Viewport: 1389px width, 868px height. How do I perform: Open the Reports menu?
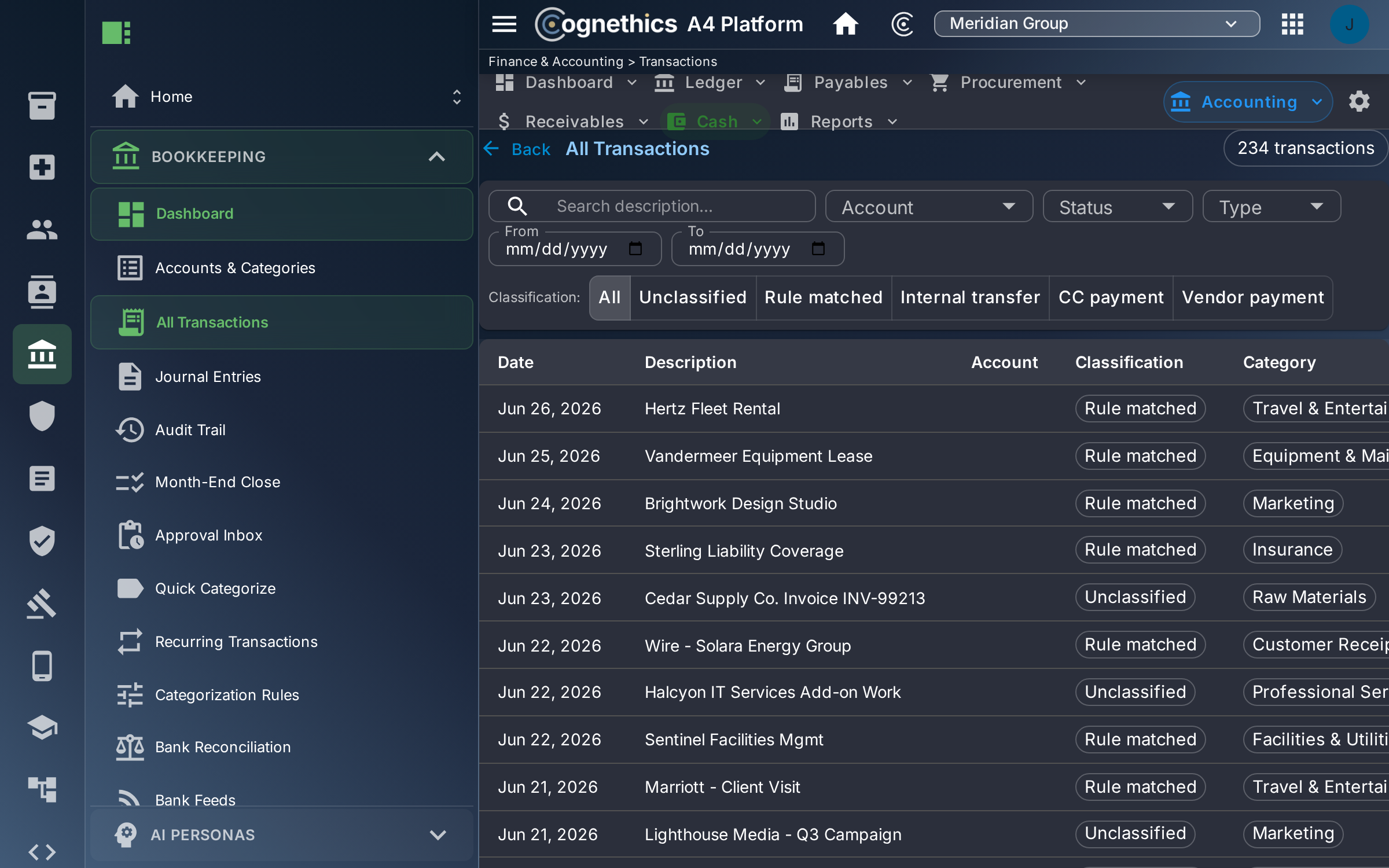click(839, 122)
